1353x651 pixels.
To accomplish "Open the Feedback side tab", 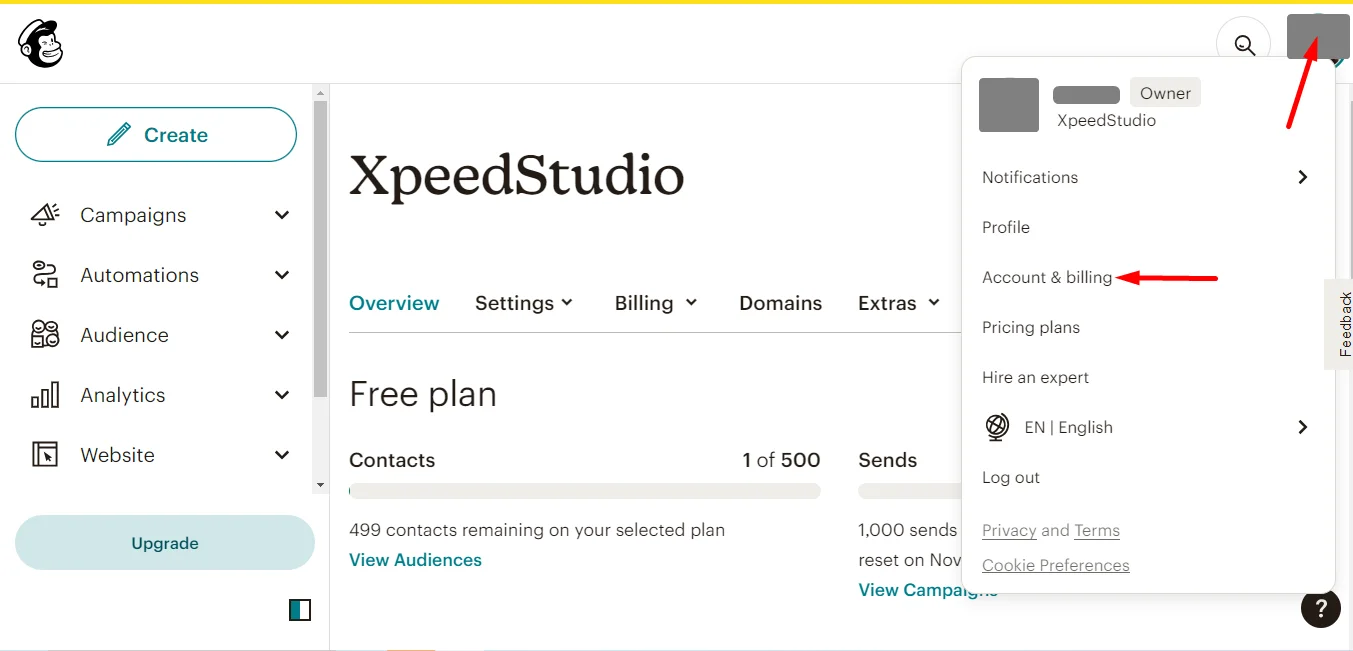I will coord(1339,324).
